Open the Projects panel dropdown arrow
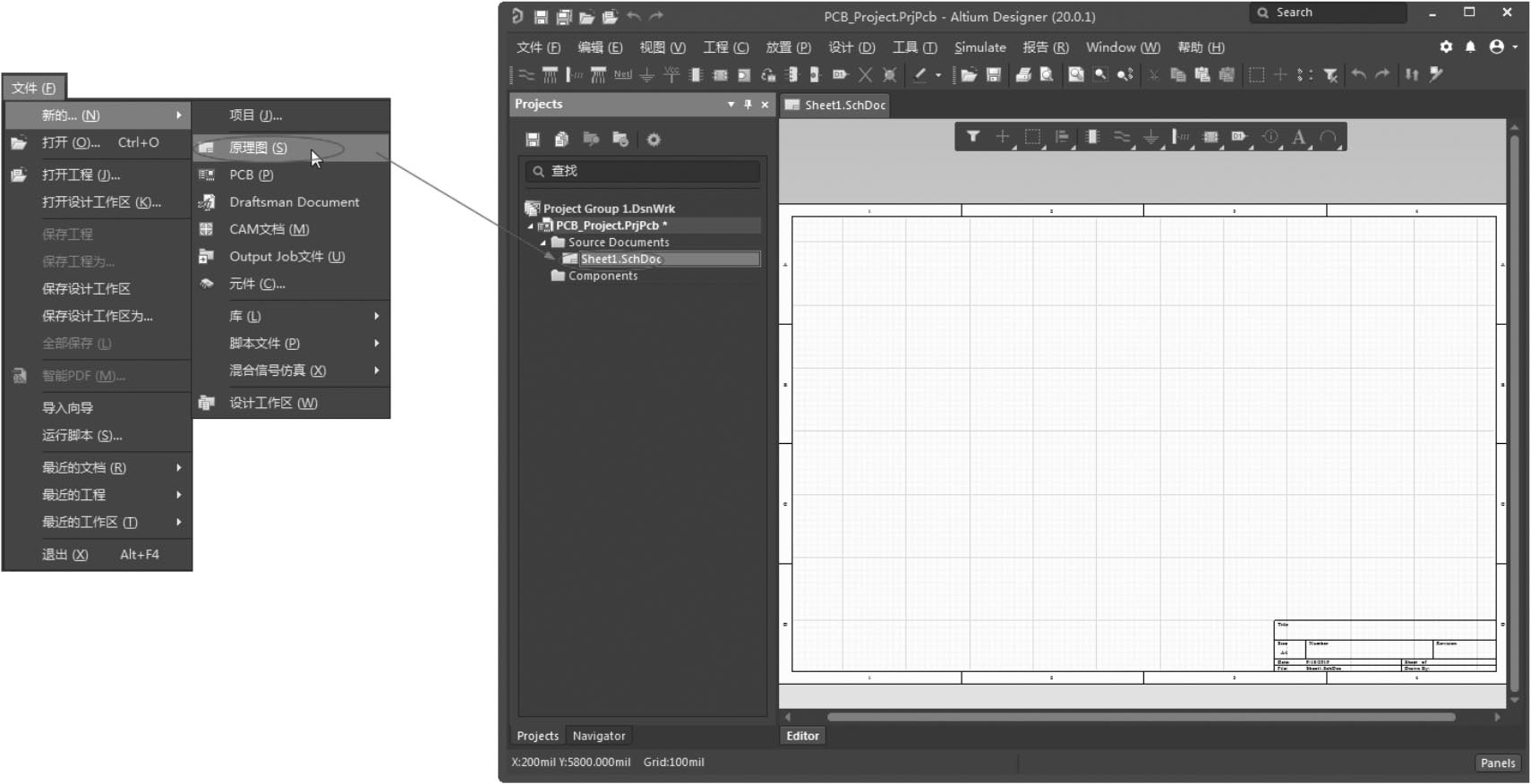The height and width of the screenshot is (784, 1531). [731, 105]
